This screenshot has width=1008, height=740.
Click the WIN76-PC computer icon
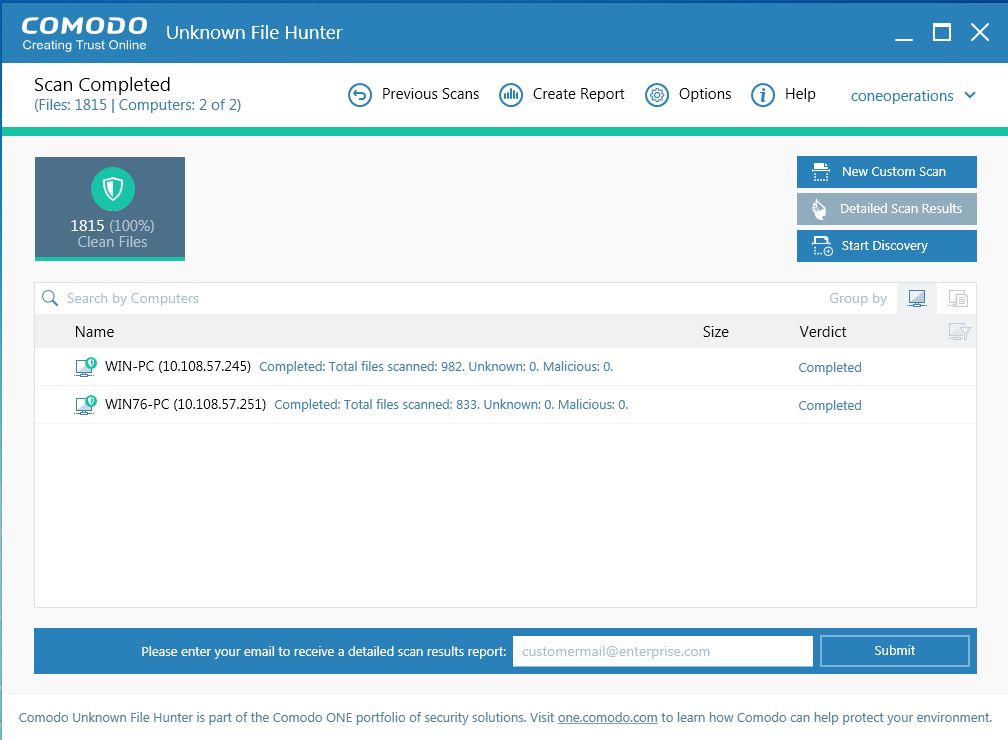86,404
